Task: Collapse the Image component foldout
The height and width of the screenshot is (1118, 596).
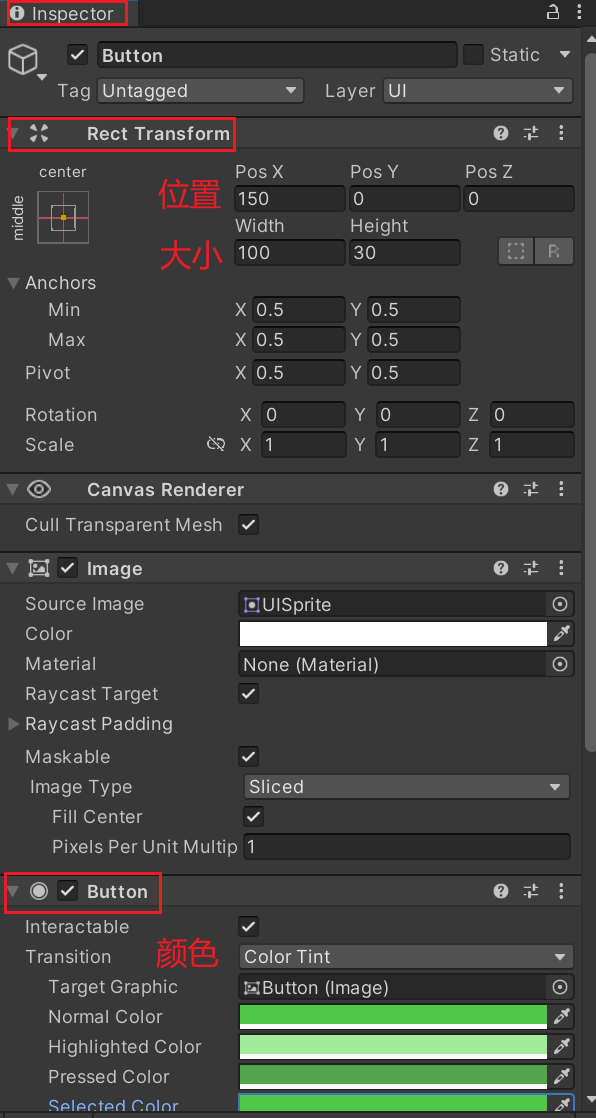Action: pos(13,569)
